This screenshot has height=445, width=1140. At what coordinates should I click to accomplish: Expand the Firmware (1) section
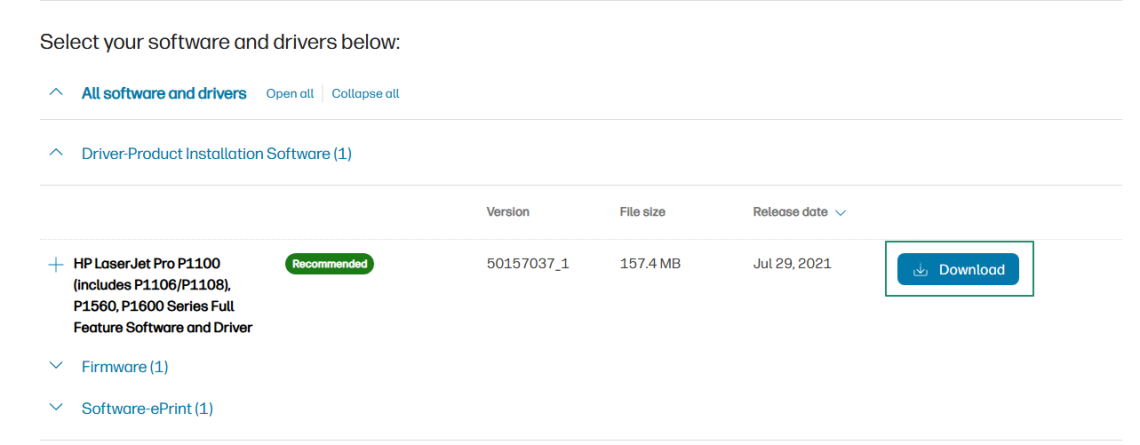pyautogui.click(x=125, y=367)
